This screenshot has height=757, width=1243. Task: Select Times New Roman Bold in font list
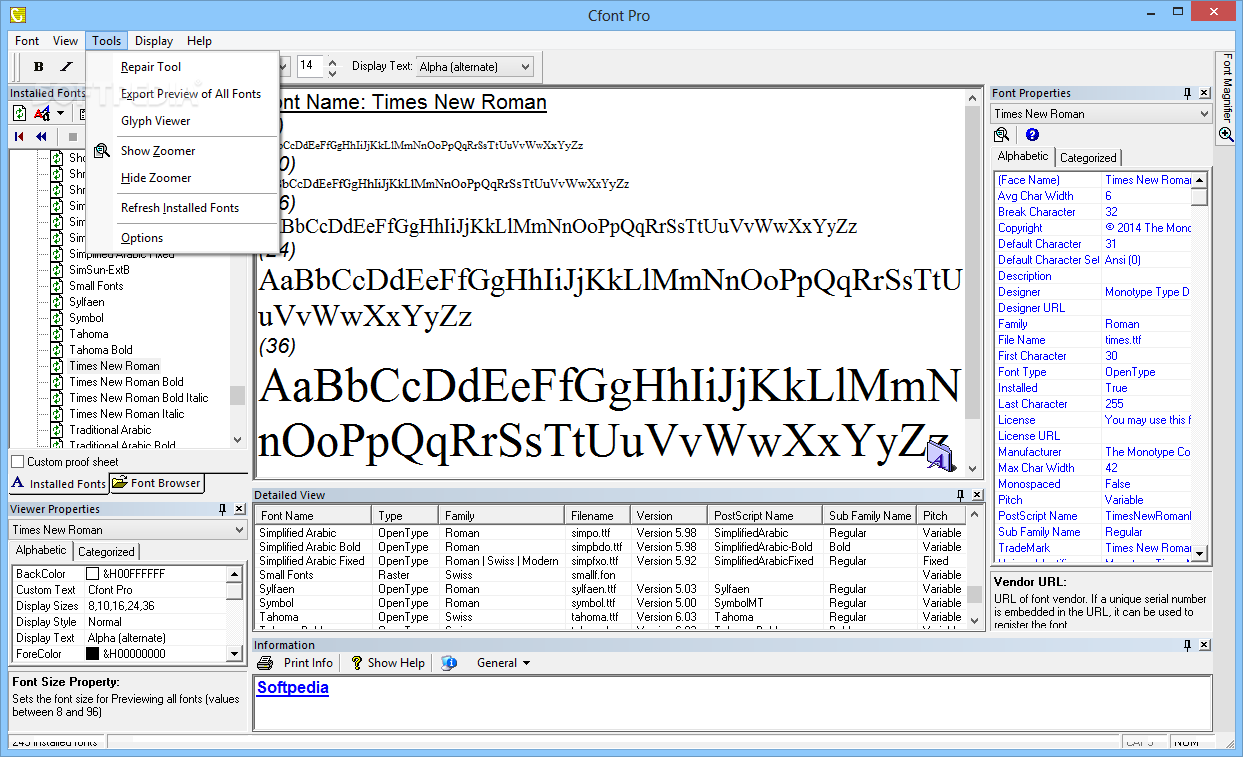[x=126, y=382]
